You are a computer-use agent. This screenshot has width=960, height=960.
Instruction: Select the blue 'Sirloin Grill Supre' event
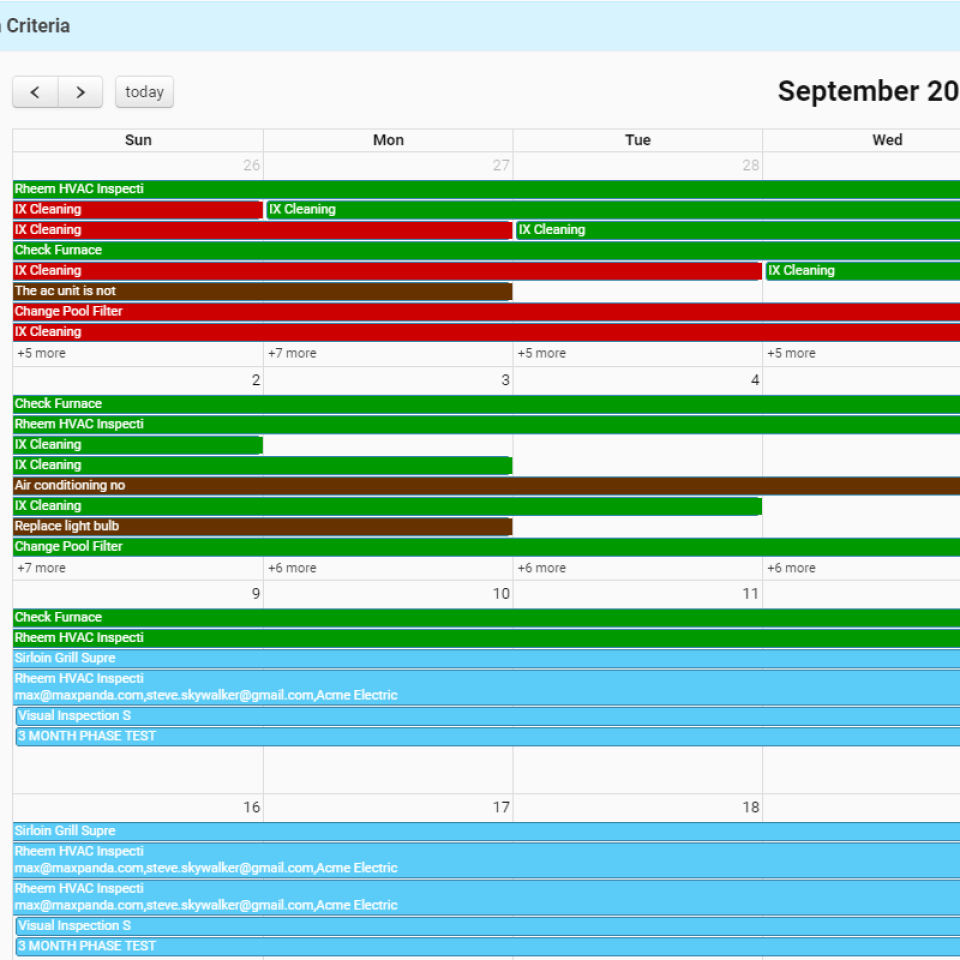point(63,658)
